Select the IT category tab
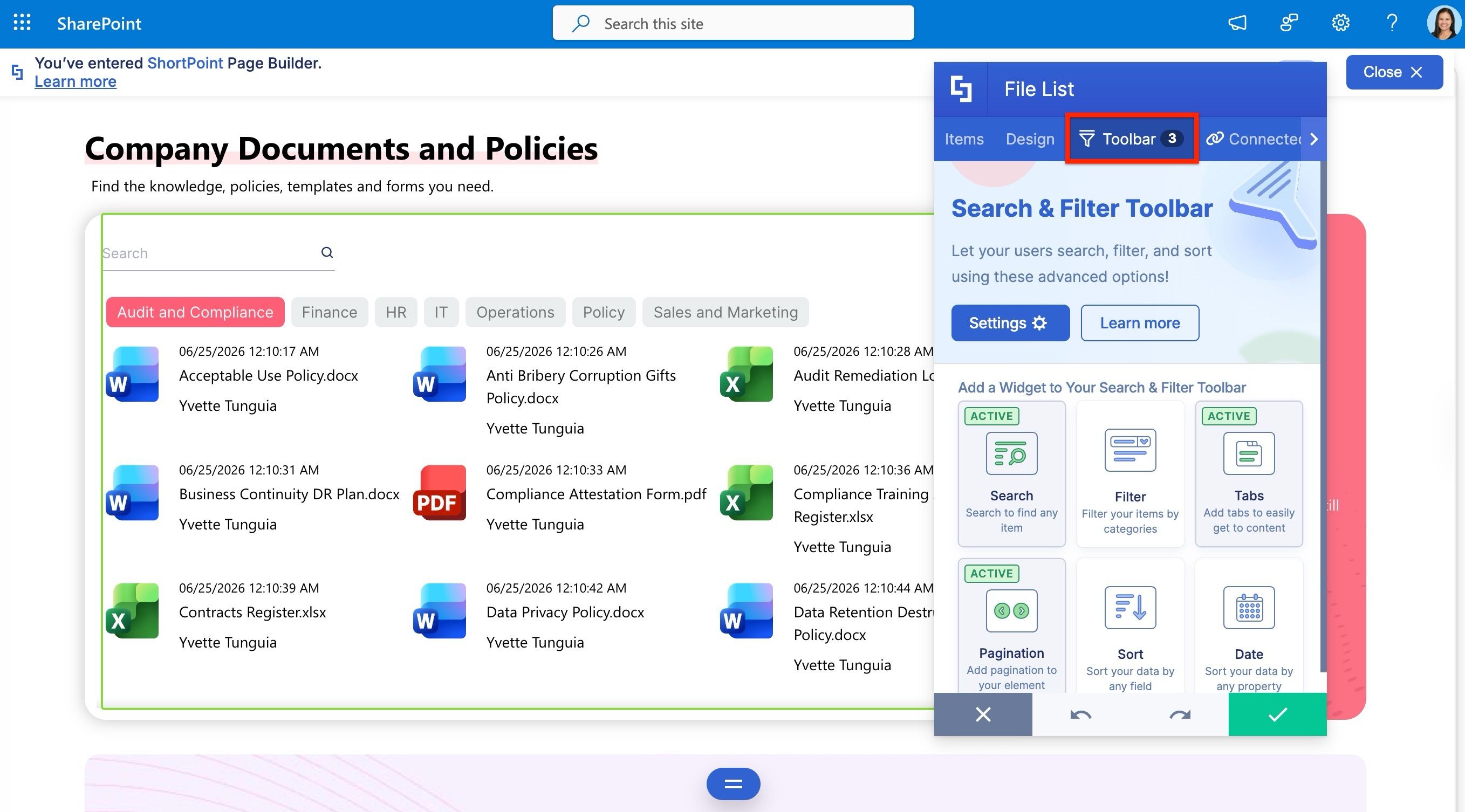This screenshot has height=812, width=1465. 441,312
